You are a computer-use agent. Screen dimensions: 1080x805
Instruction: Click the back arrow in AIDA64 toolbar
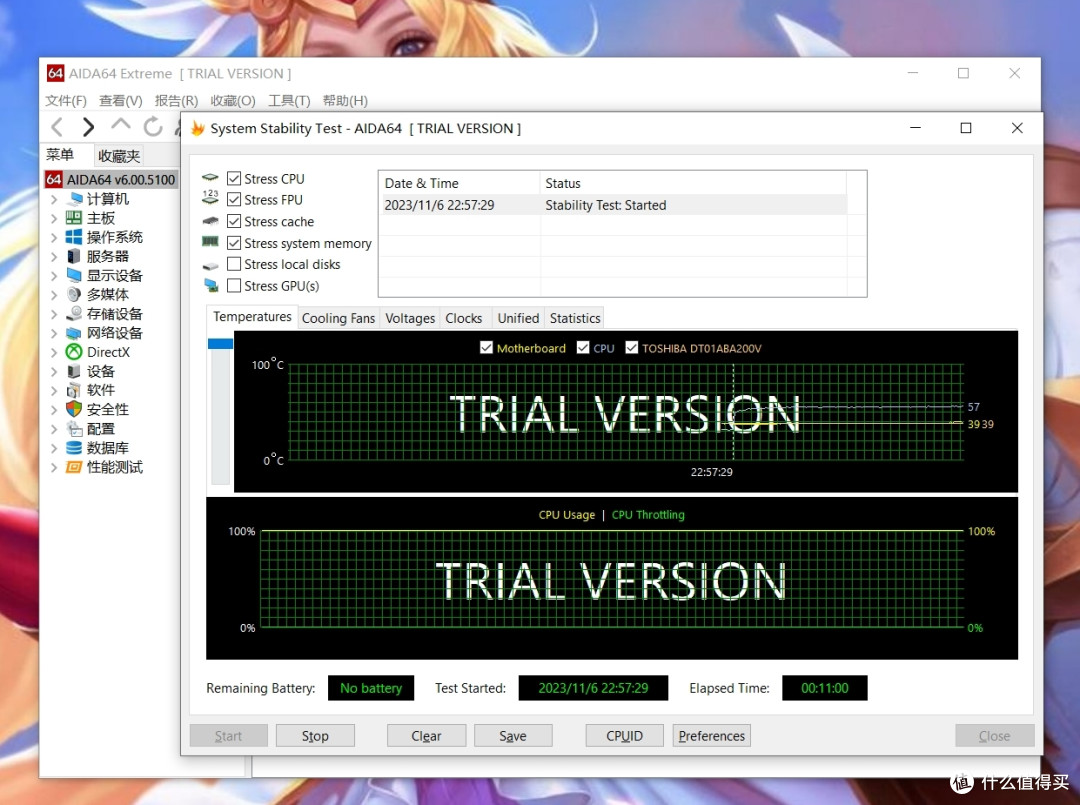[x=57, y=127]
